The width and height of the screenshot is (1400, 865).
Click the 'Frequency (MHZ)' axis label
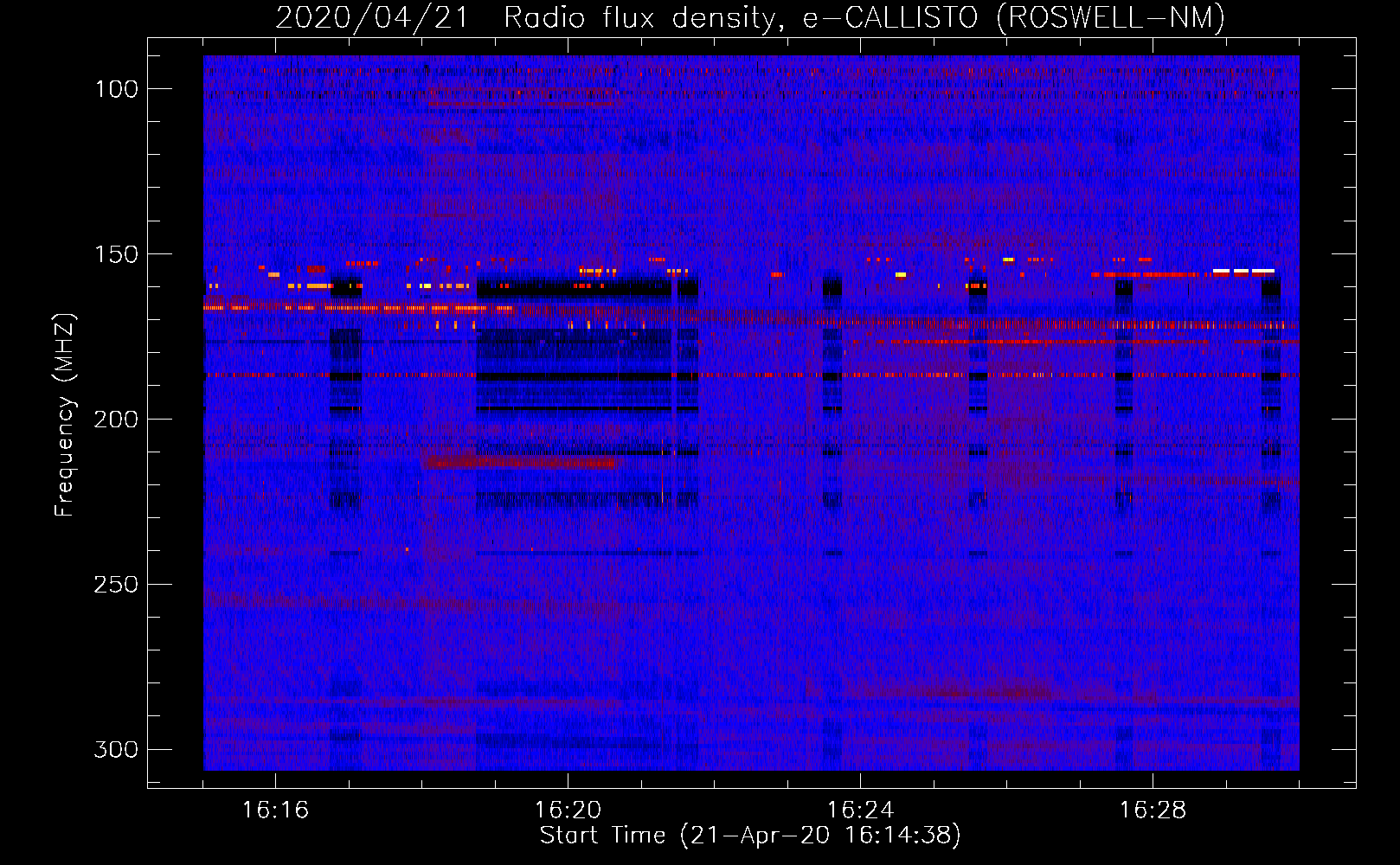pyautogui.click(x=65, y=414)
